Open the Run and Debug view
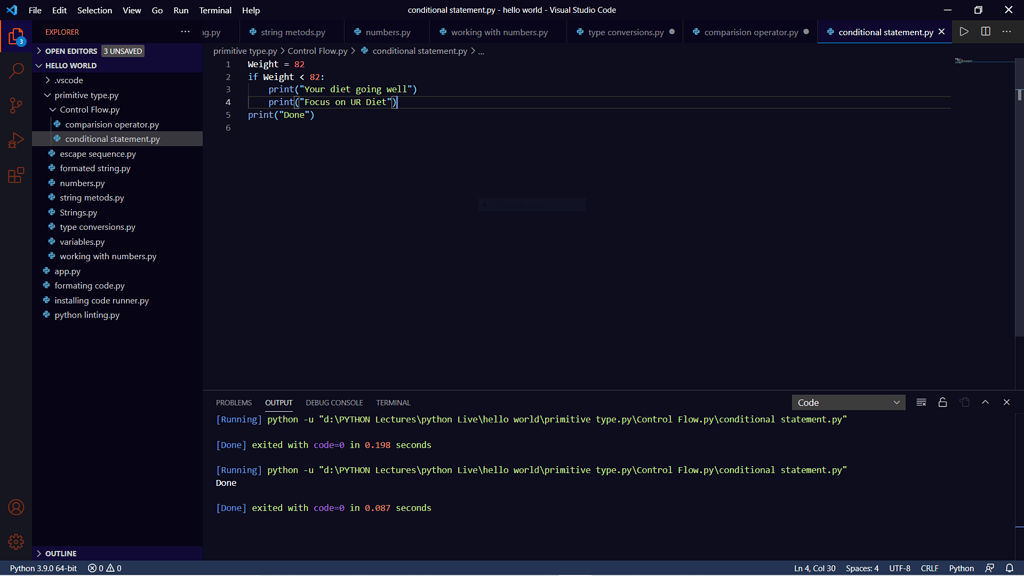Screen dimensions: 1024x576 pos(16,140)
